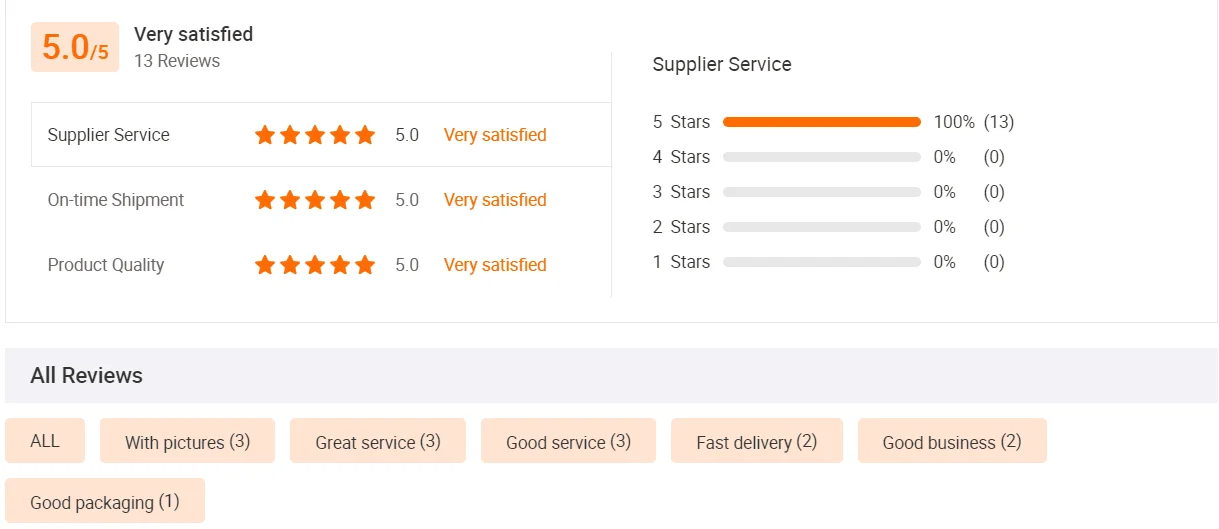Filter by Great service tag
This screenshot has height=529, width=1219.
(378, 441)
